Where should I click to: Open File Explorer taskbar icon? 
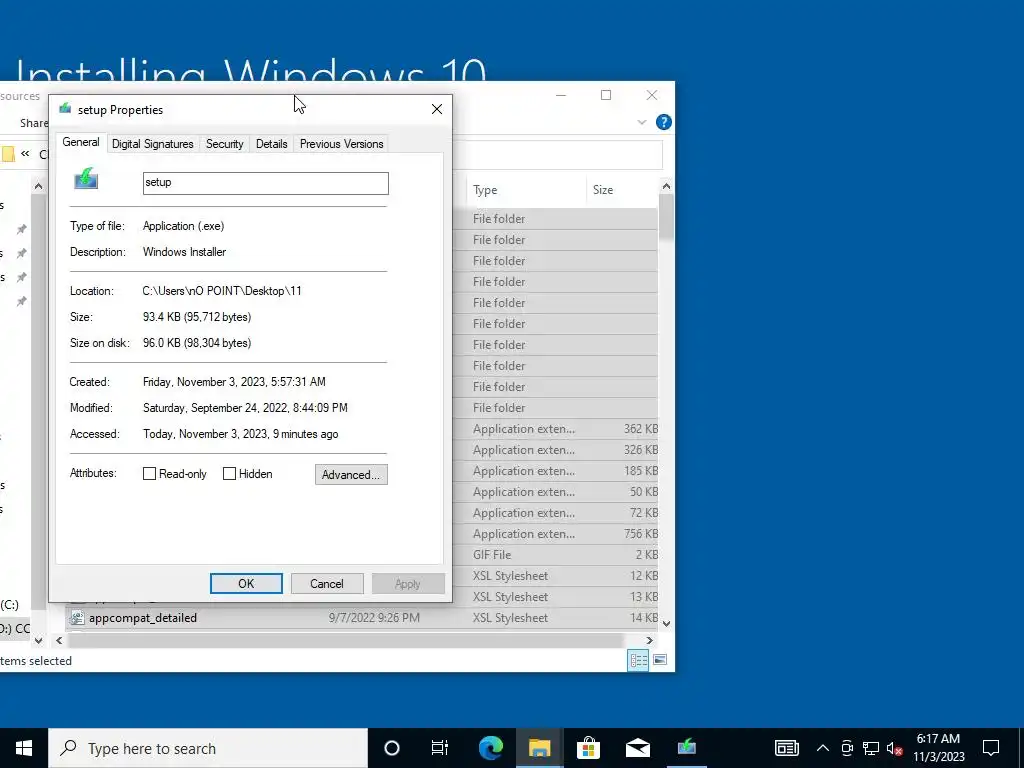539,748
